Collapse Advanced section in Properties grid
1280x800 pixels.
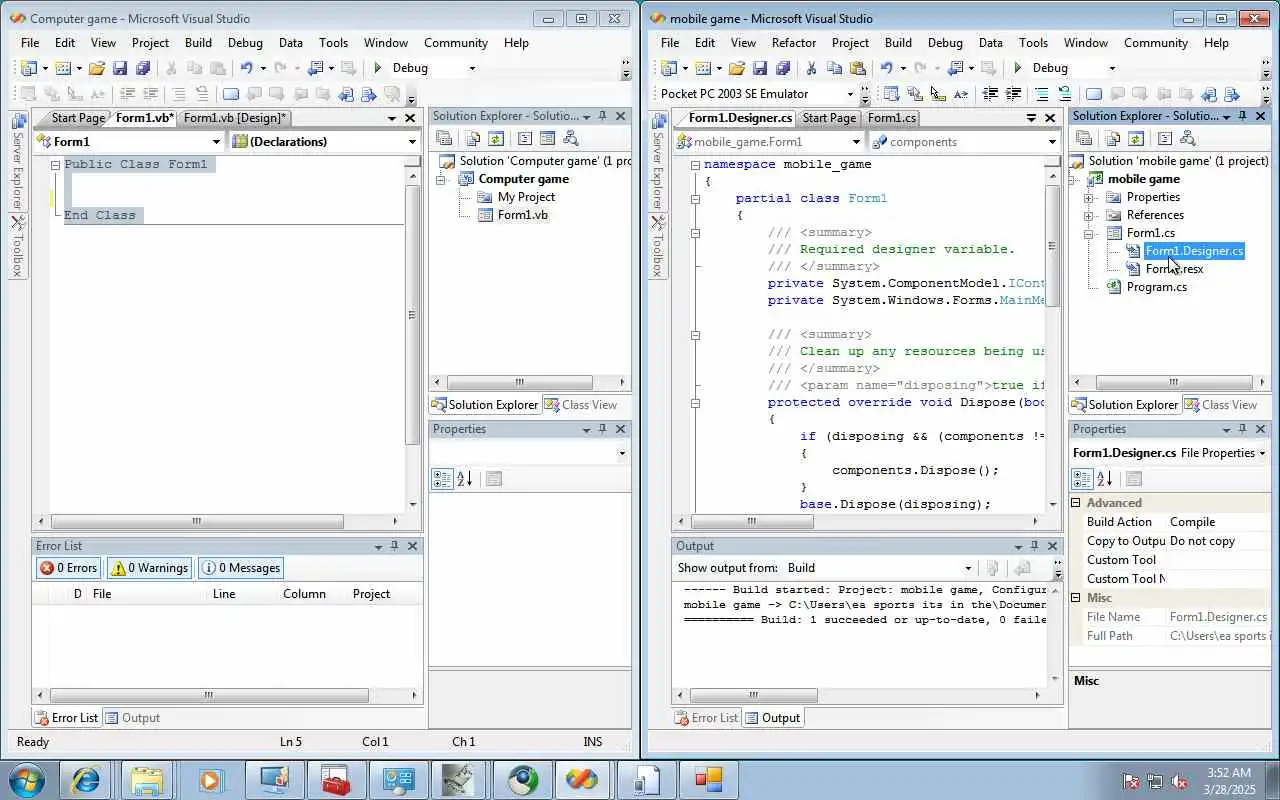point(1077,503)
